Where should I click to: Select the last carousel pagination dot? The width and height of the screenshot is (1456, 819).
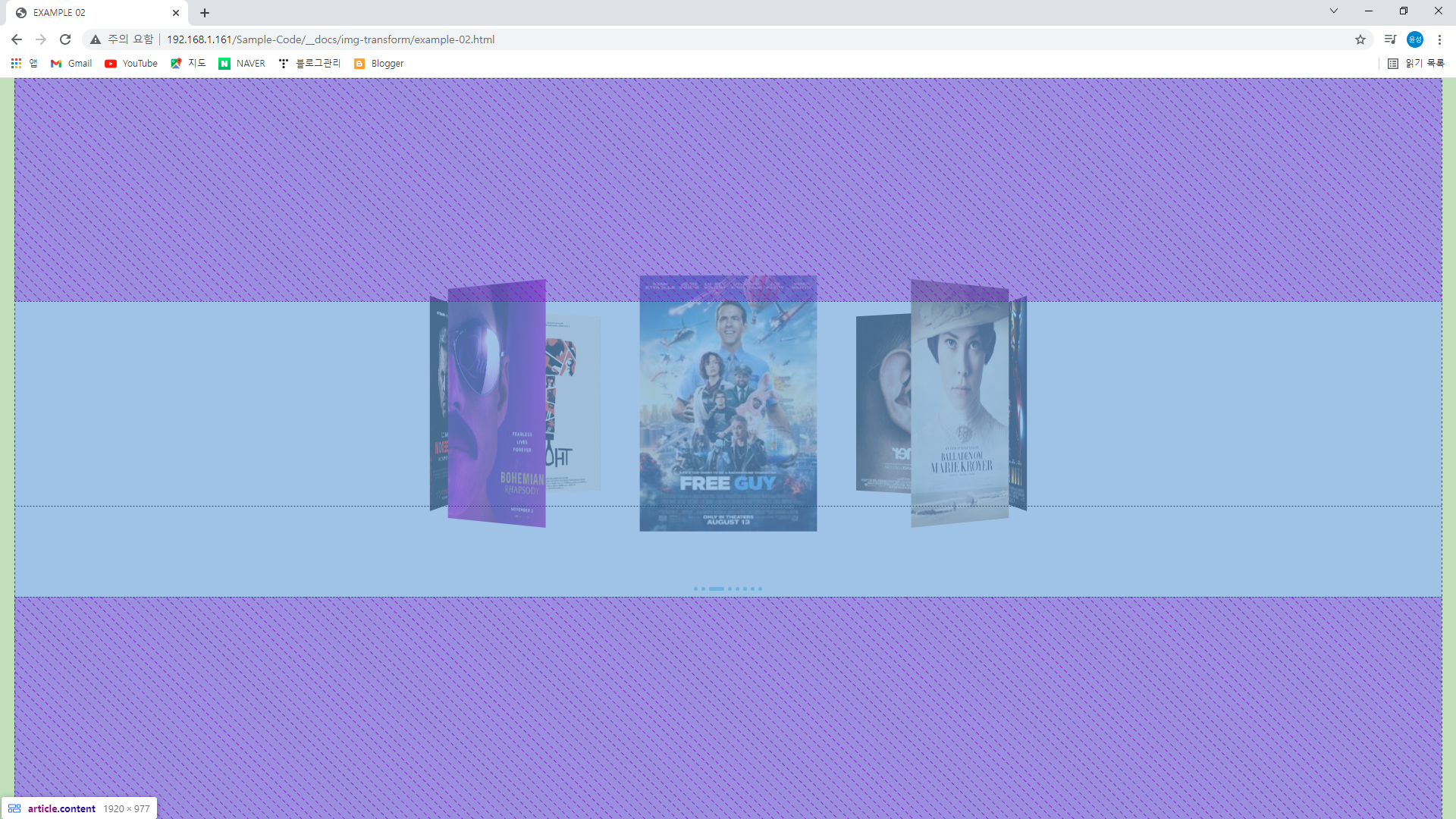[760, 588]
